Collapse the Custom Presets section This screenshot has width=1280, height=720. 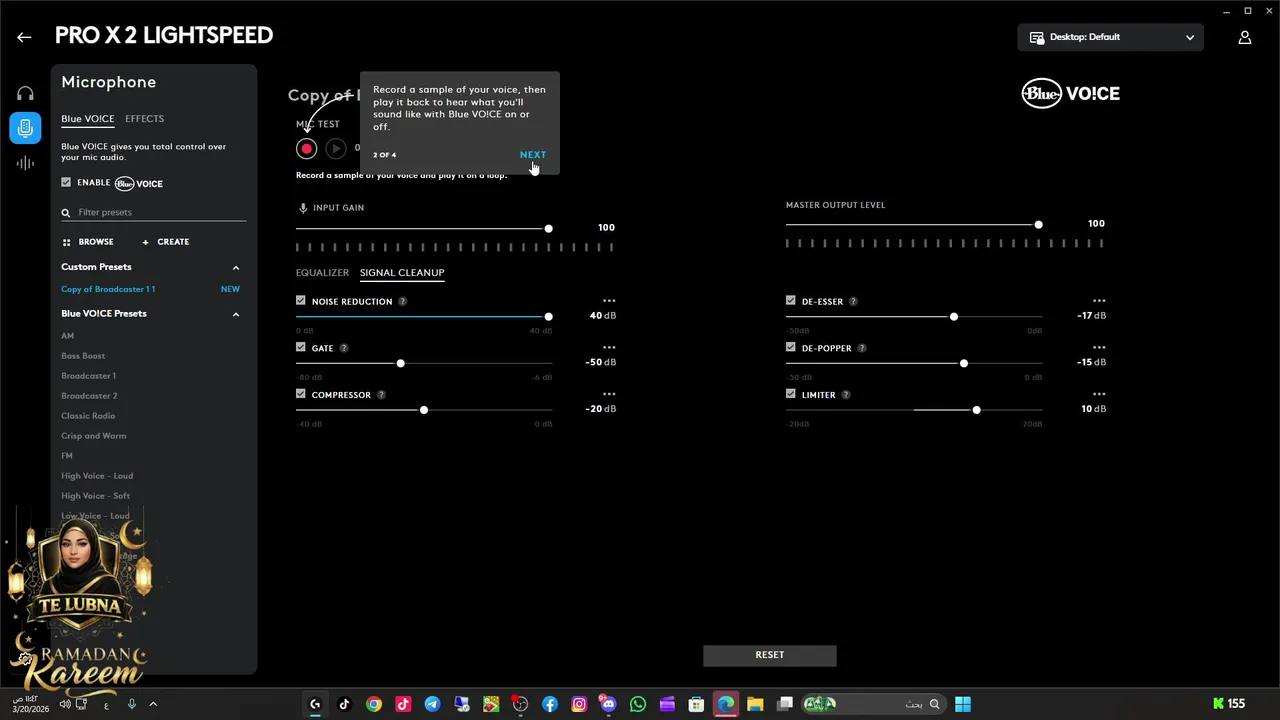[x=236, y=268]
